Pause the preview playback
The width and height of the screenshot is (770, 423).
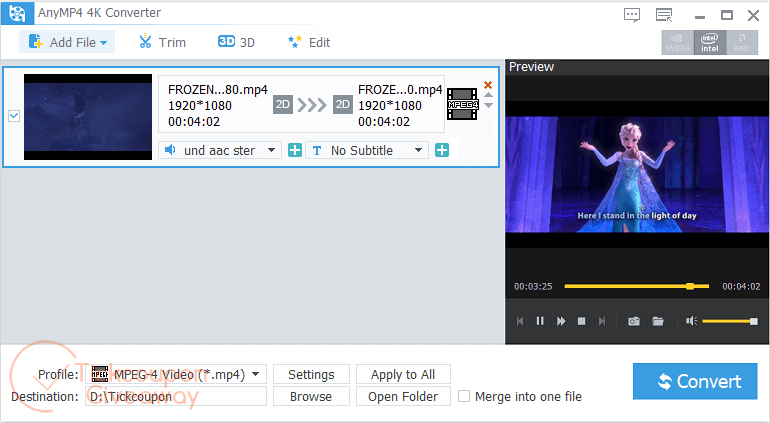point(540,321)
